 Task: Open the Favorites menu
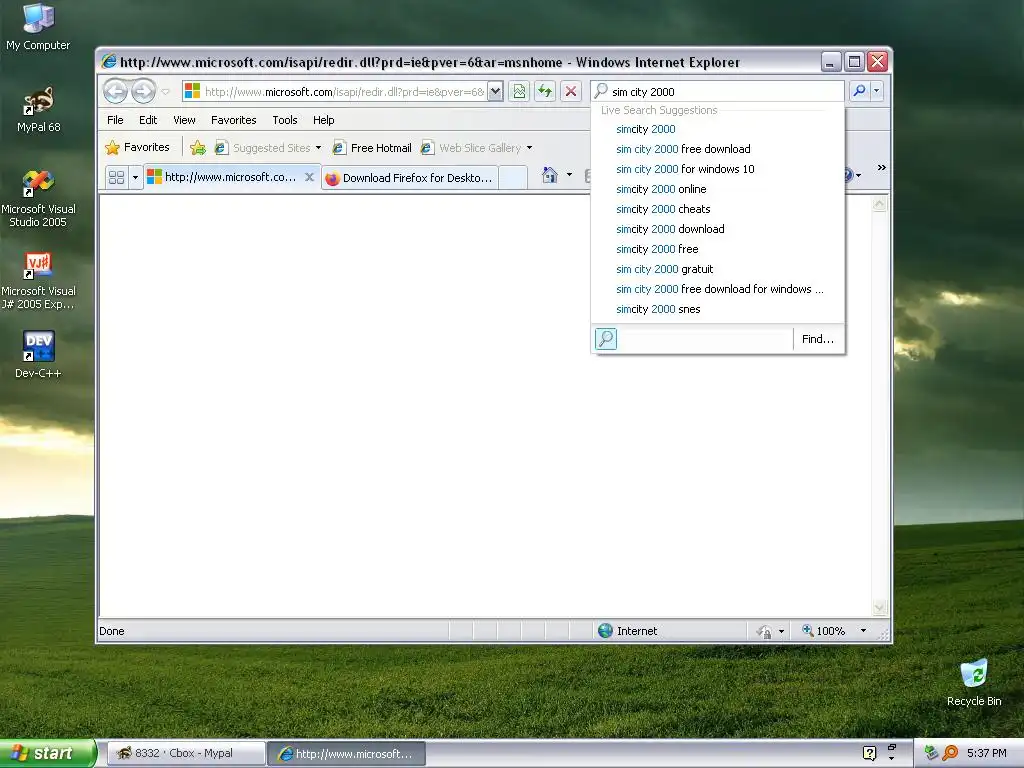(x=233, y=120)
